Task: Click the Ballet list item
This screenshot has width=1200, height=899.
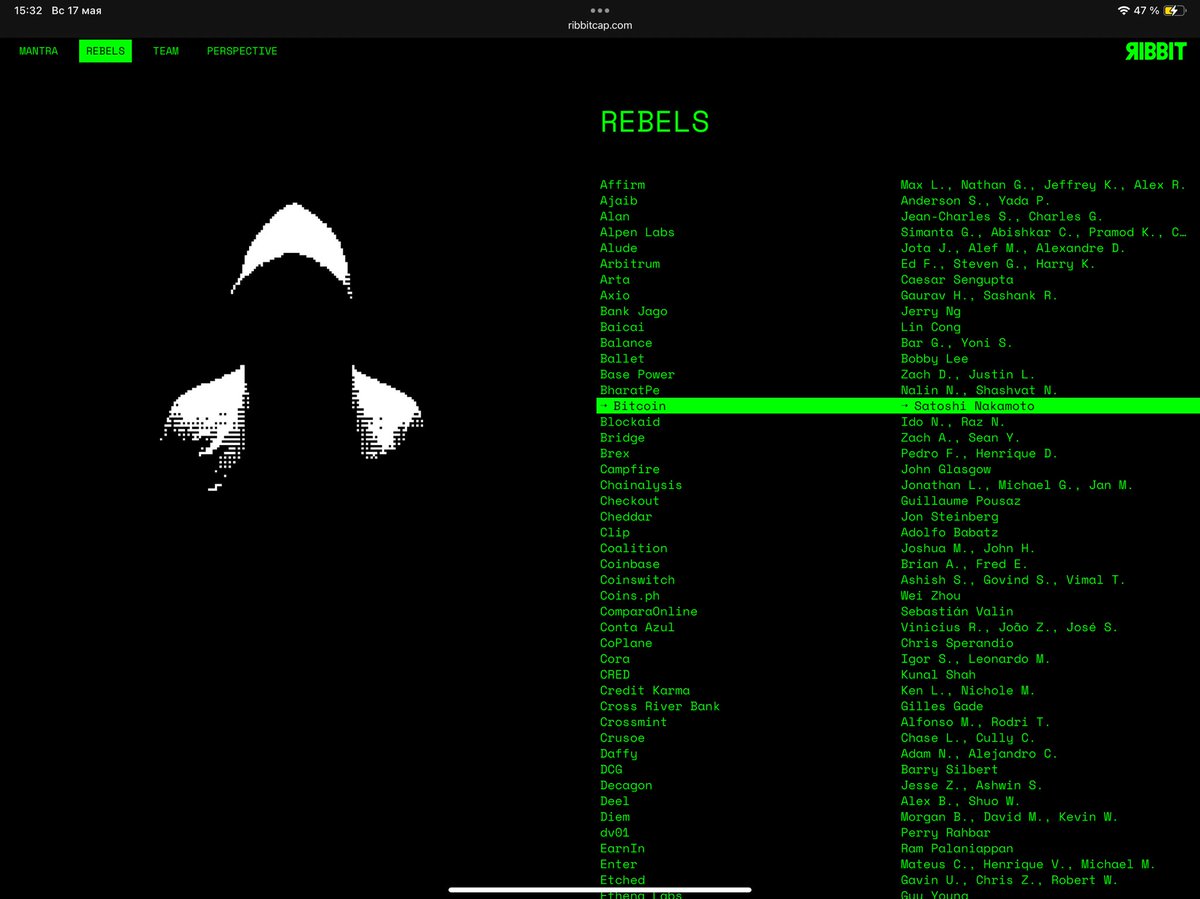Action: click(x=622, y=359)
